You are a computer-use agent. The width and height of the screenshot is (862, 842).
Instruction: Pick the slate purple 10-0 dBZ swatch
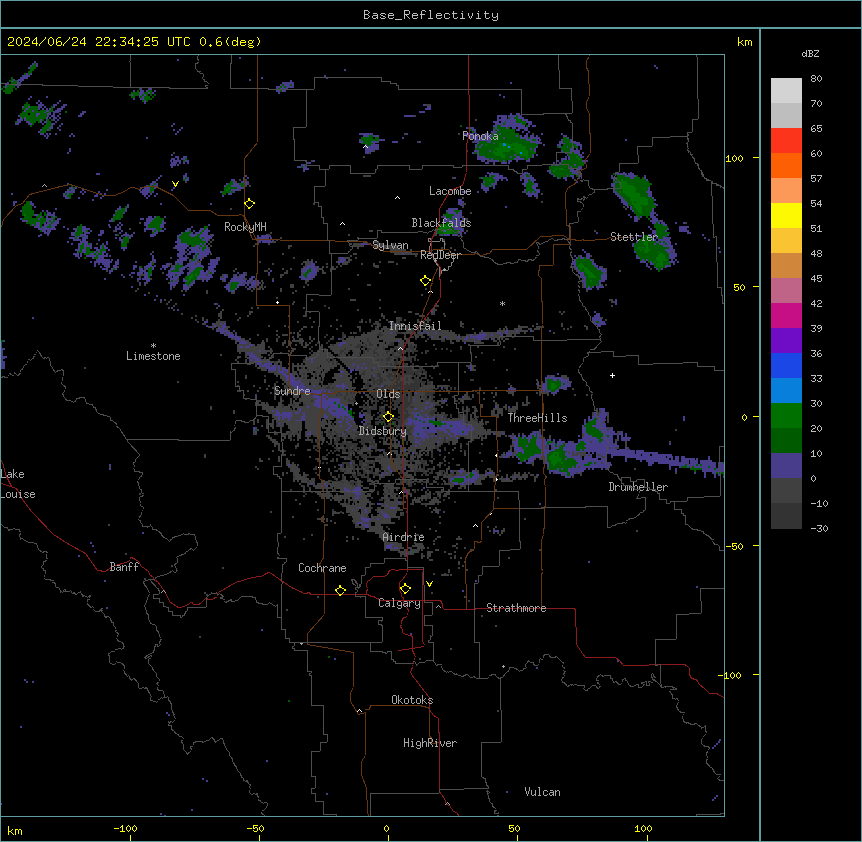tap(786, 466)
